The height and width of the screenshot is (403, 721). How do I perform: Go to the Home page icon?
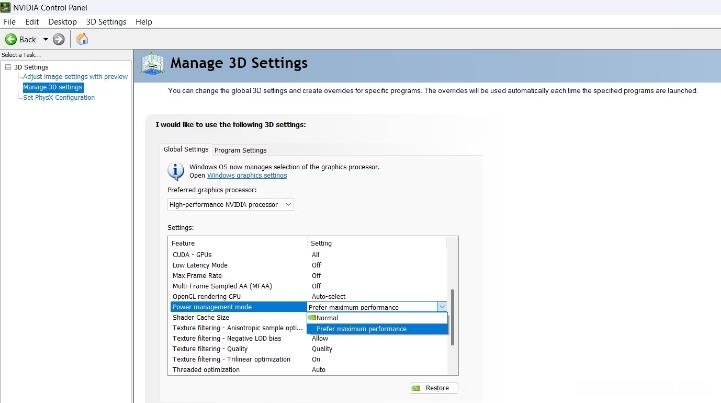(82, 39)
